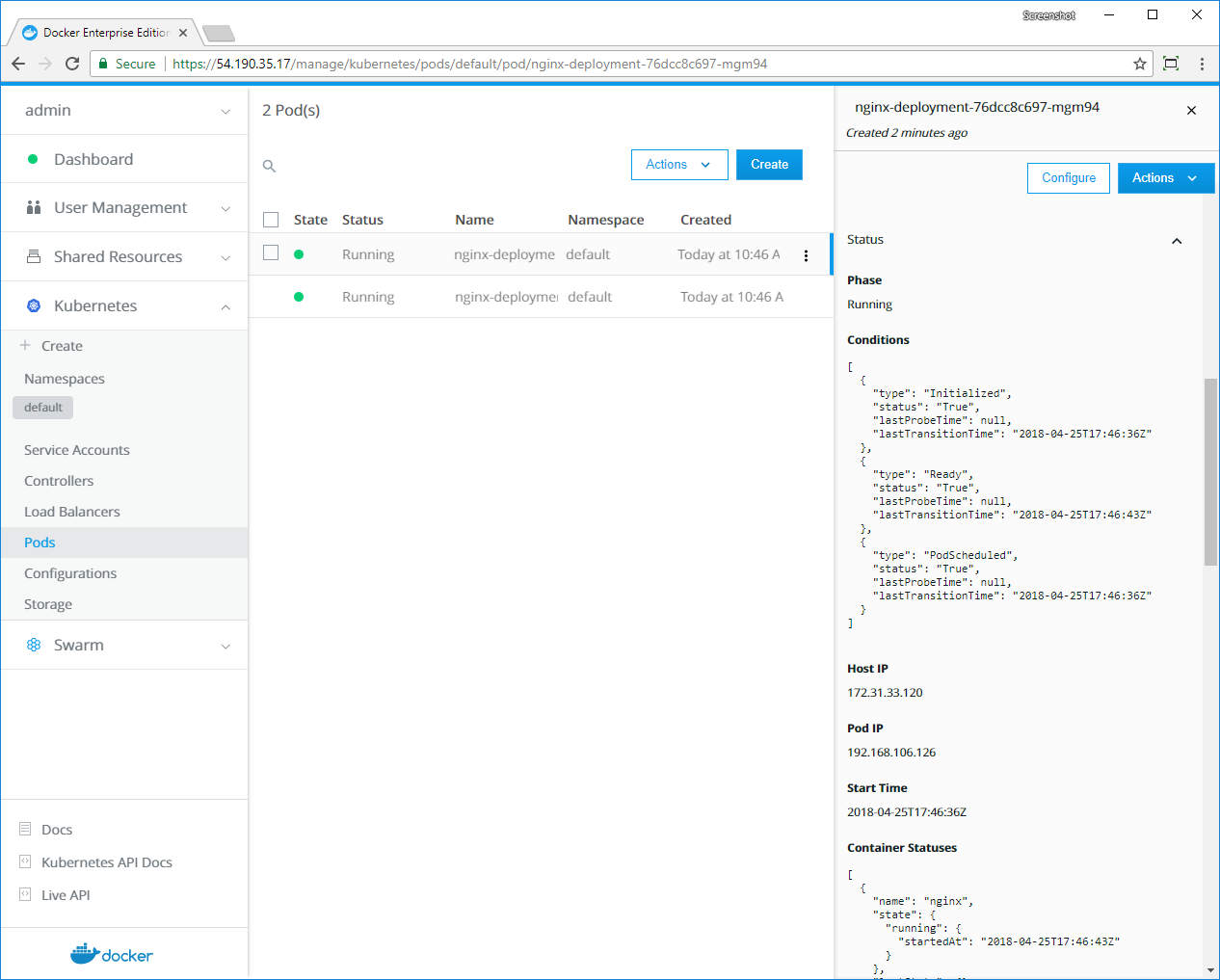
Task: Click the blue Create button
Action: [x=769, y=165]
